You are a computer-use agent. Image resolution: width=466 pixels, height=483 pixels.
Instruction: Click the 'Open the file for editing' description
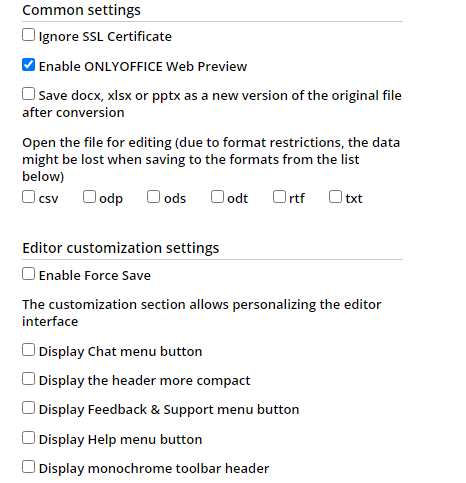(x=211, y=160)
